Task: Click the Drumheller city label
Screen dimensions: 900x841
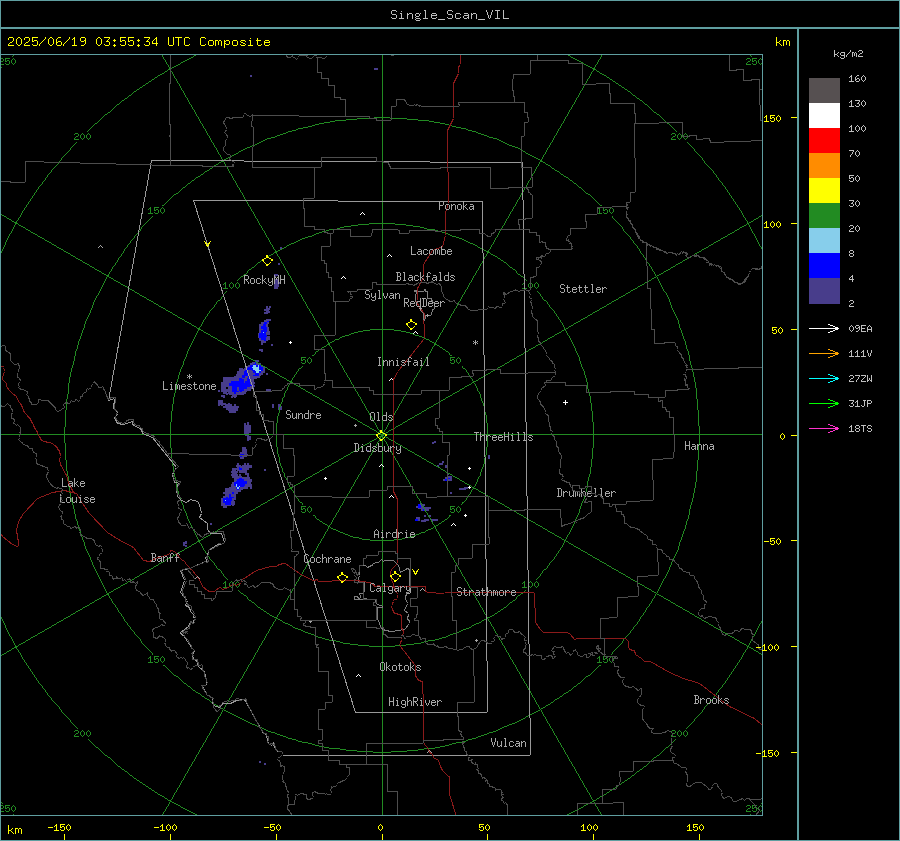Action: pos(586,493)
